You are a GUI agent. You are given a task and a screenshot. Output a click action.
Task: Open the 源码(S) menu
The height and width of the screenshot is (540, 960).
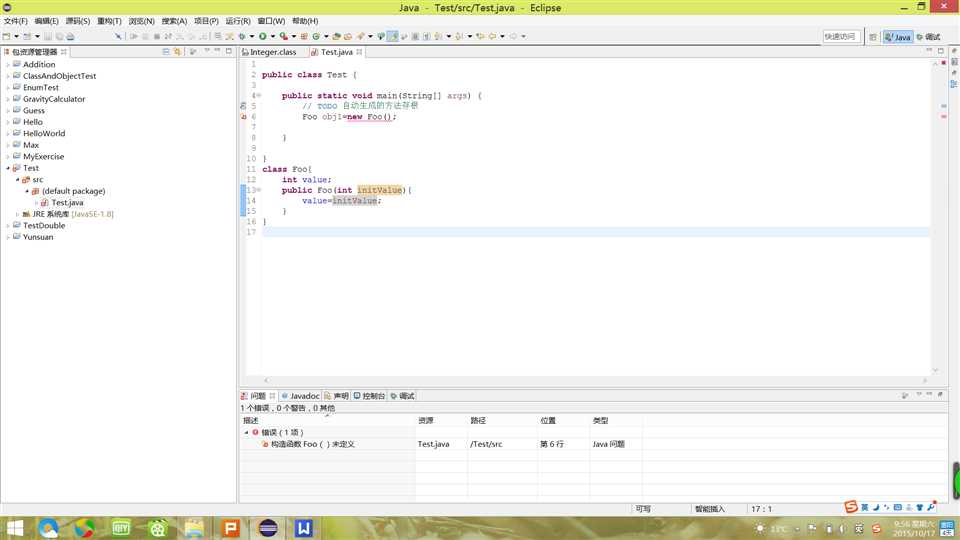(x=78, y=21)
